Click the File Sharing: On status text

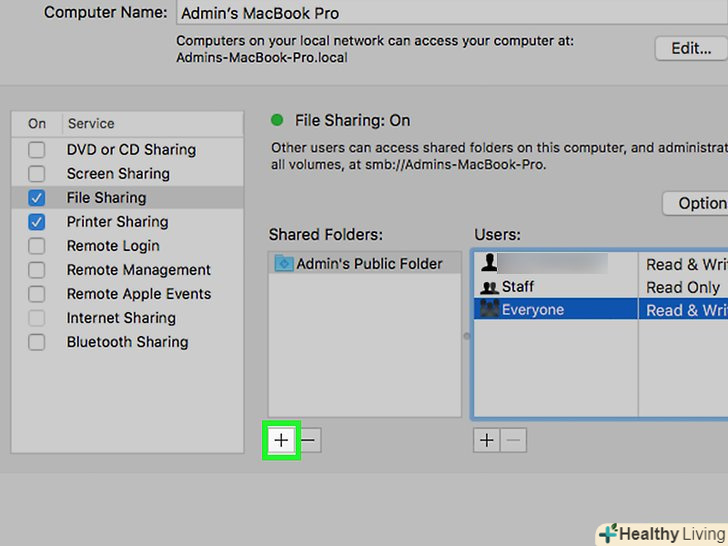[352, 121]
